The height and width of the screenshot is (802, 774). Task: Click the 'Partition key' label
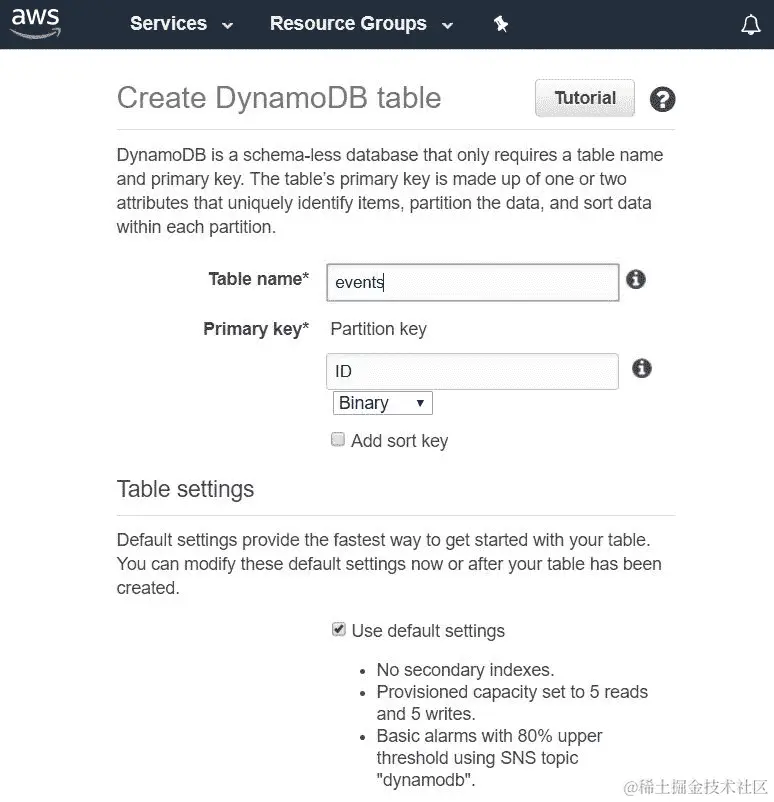(379, 329)
